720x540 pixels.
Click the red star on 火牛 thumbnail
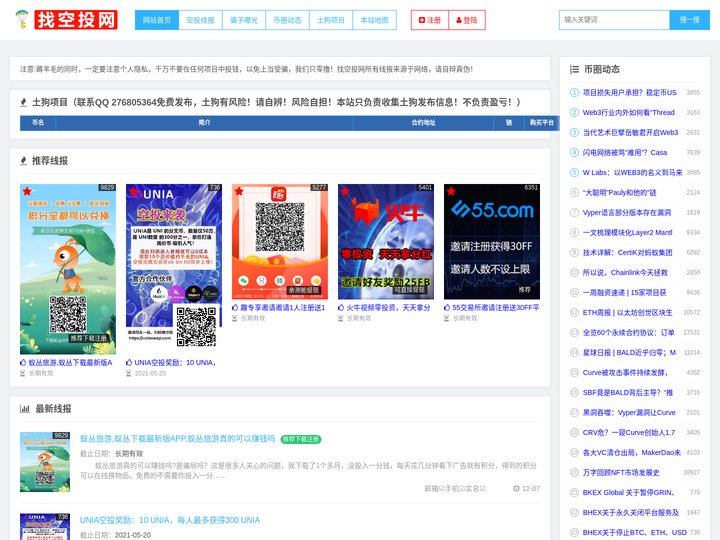point(345,191)
